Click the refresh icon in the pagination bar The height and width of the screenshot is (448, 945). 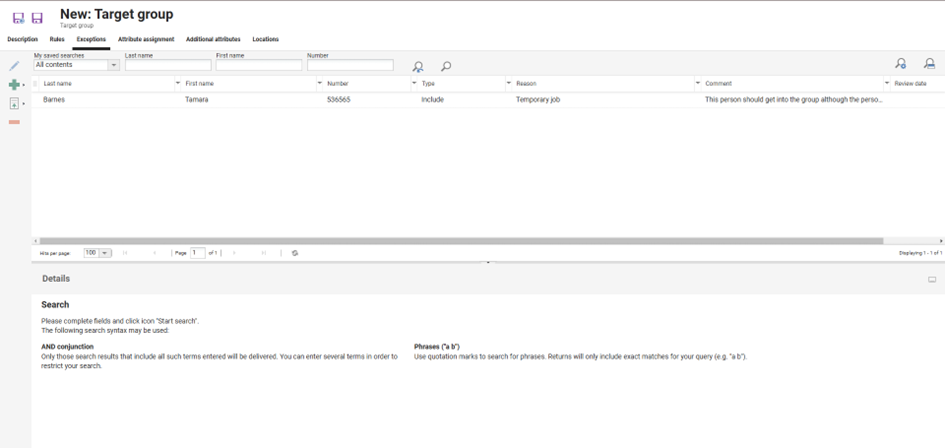click(295, 253)
